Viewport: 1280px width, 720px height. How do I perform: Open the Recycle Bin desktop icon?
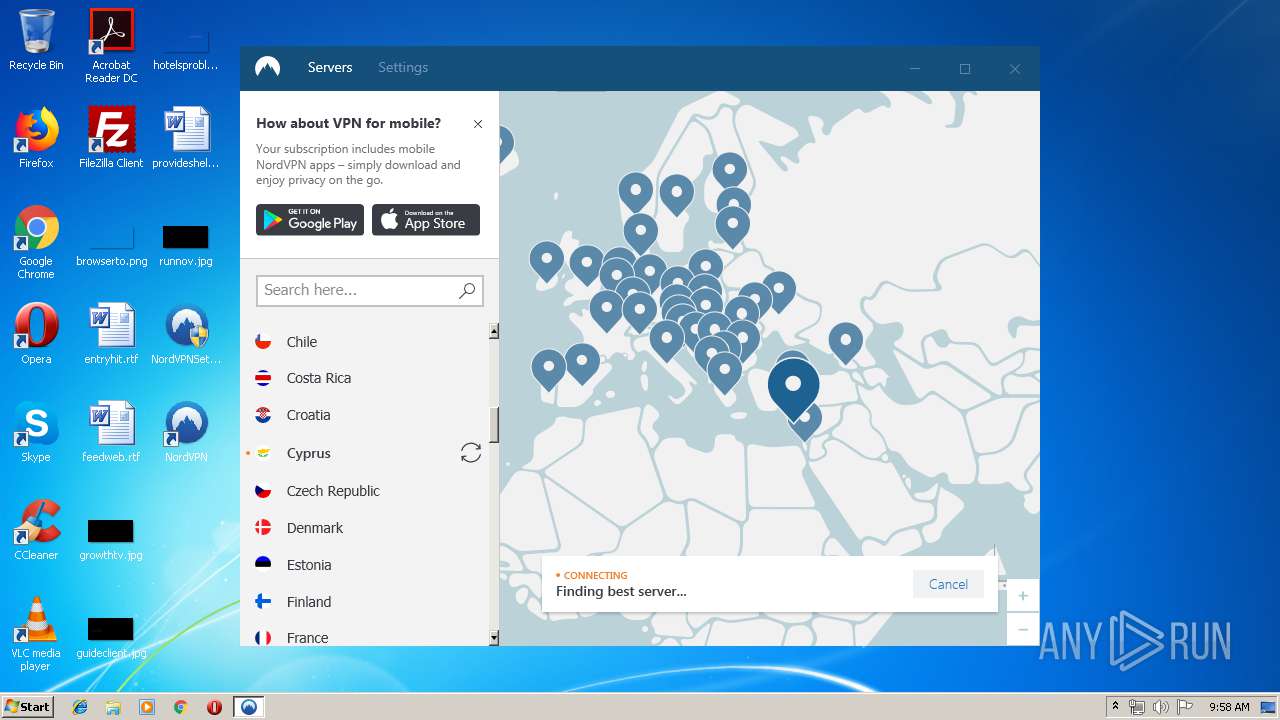click(36, 40)
